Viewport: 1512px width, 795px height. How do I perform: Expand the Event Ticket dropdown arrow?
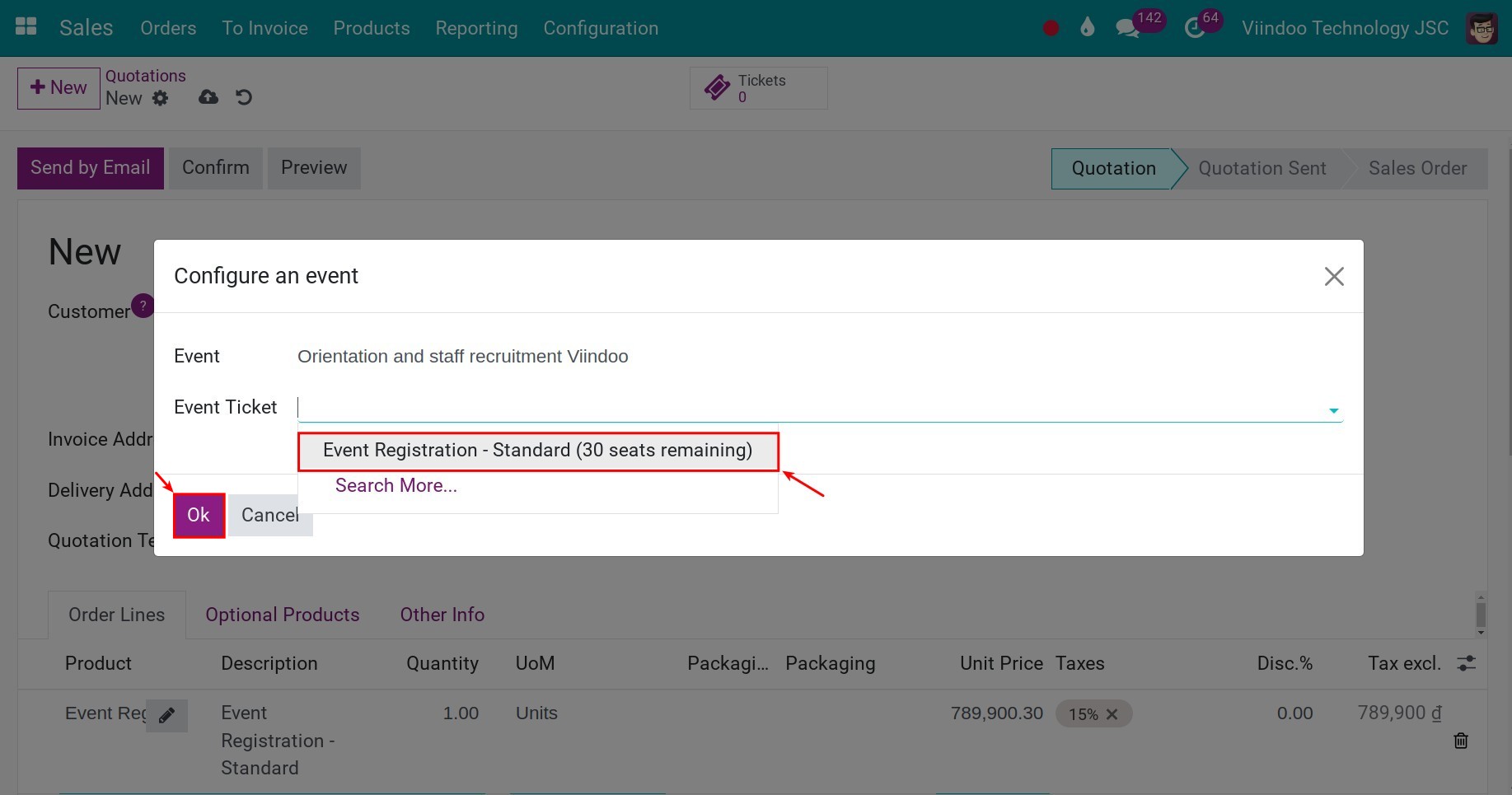tap(1333, 410)
